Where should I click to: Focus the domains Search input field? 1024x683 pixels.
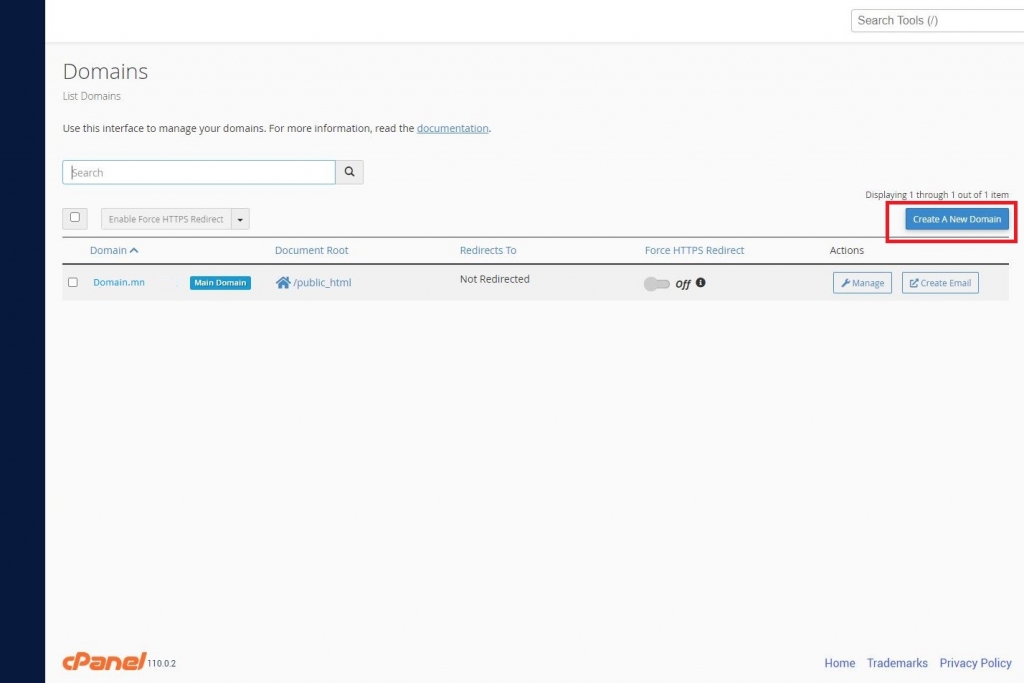199,172
